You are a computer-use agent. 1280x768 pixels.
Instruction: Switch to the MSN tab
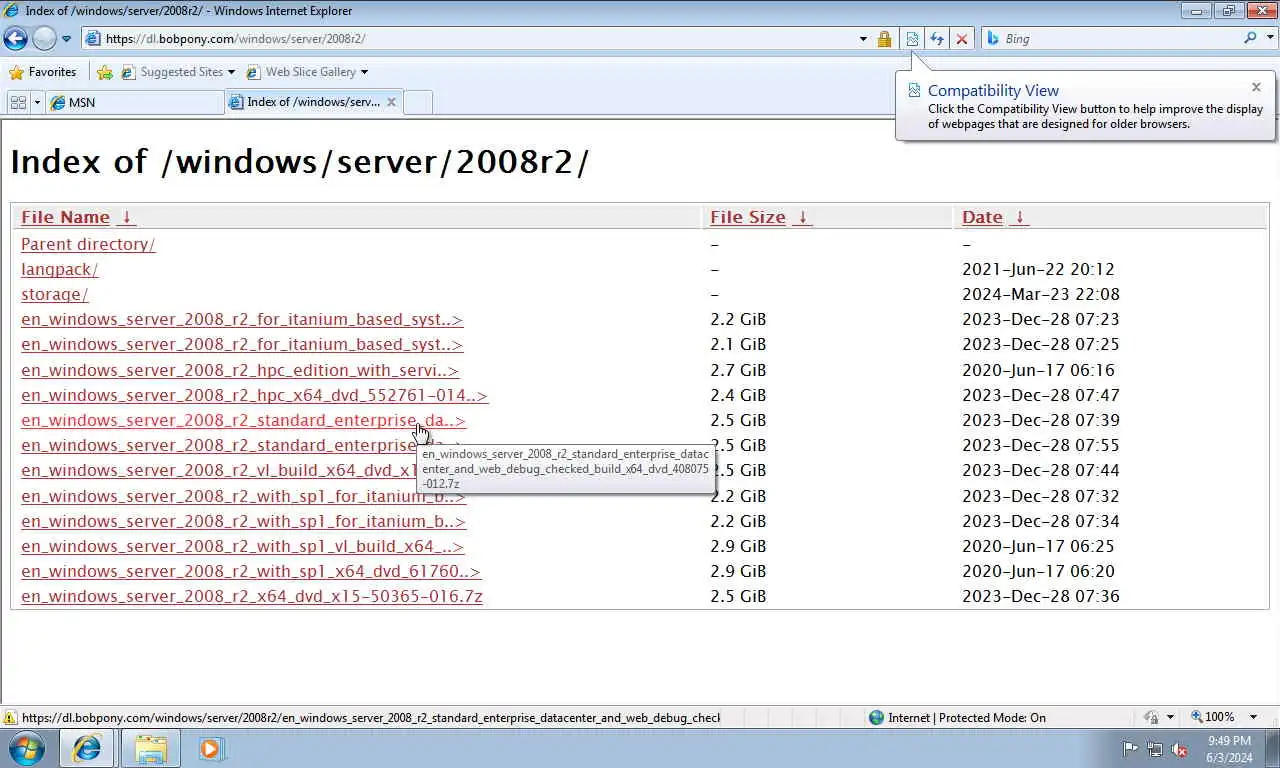click(135, 102)
